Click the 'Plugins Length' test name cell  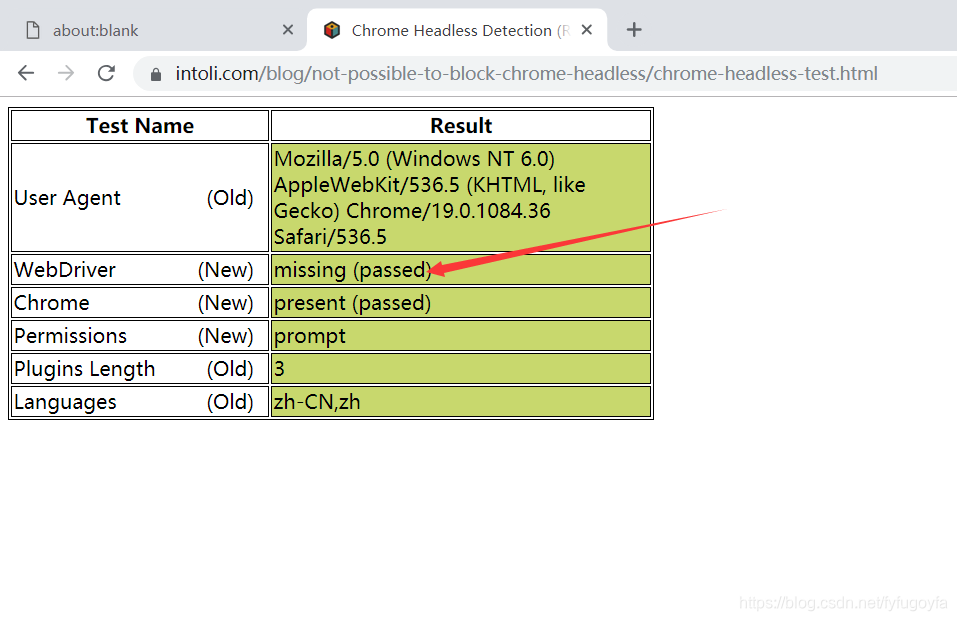140,368
